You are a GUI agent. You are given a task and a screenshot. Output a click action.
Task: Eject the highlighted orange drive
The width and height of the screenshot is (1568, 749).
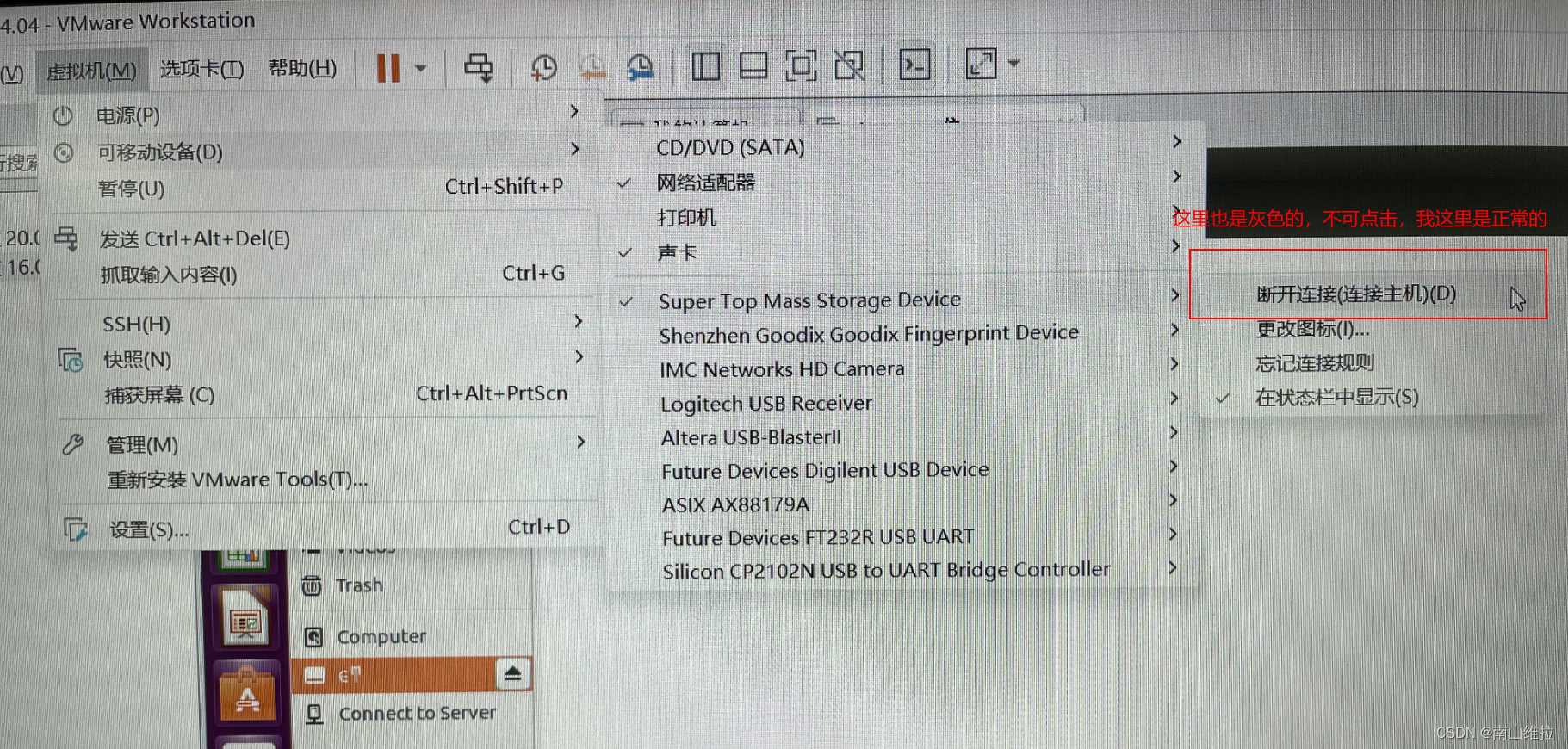[513, 673]
